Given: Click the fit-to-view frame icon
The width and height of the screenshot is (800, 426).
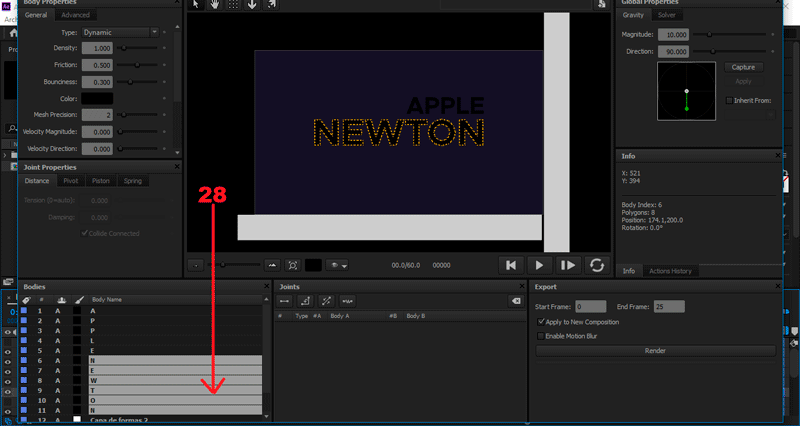Looking at the screenshot, I should click(293, 265).
